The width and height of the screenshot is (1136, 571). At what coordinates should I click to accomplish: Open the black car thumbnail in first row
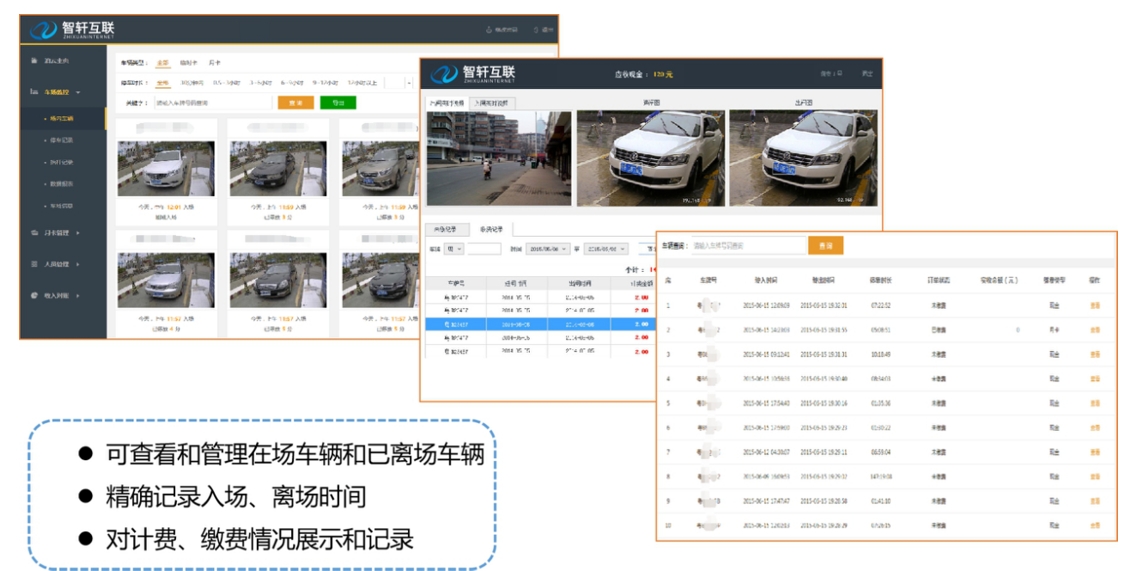[x=278, y=169]
